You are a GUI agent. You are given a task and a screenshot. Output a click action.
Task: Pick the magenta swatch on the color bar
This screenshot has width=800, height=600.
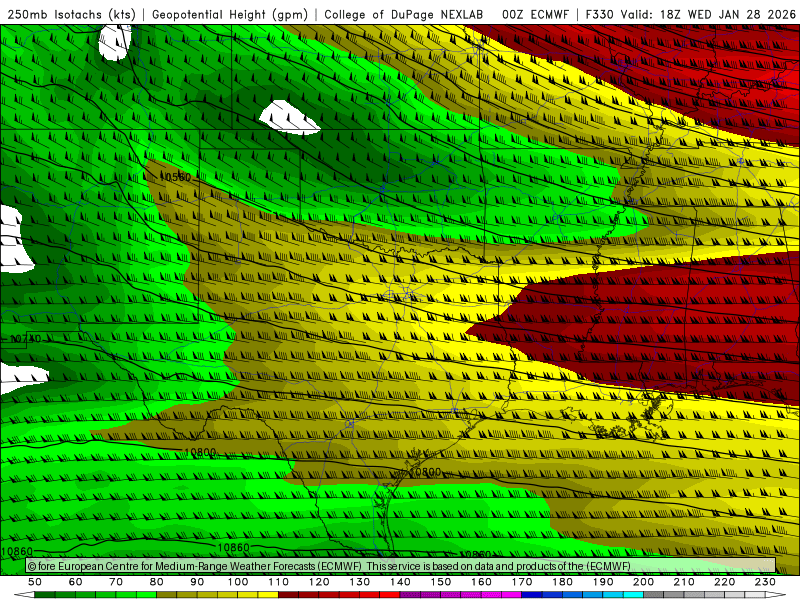[511, 595]
